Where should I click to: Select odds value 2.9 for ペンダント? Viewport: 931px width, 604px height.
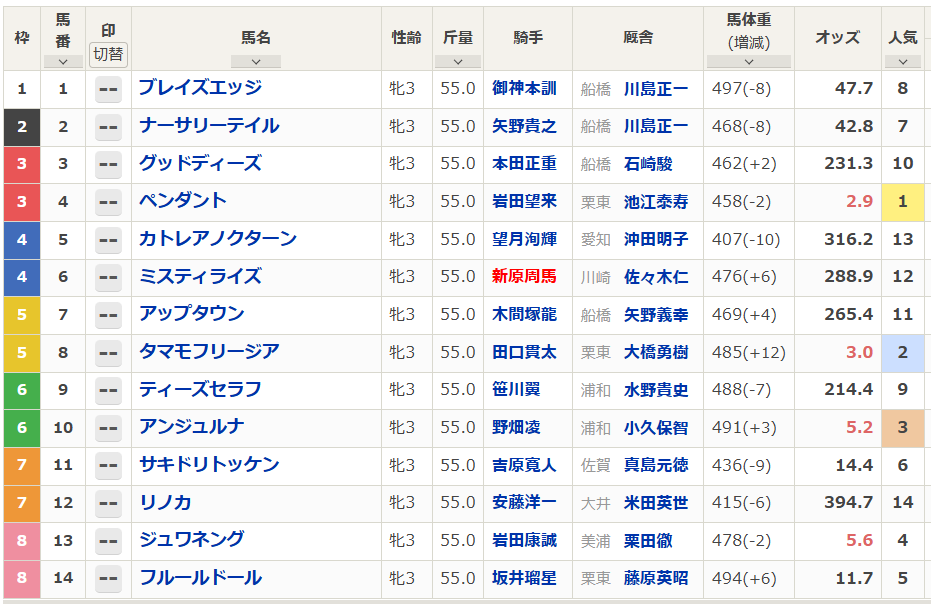tap(859, 201)
